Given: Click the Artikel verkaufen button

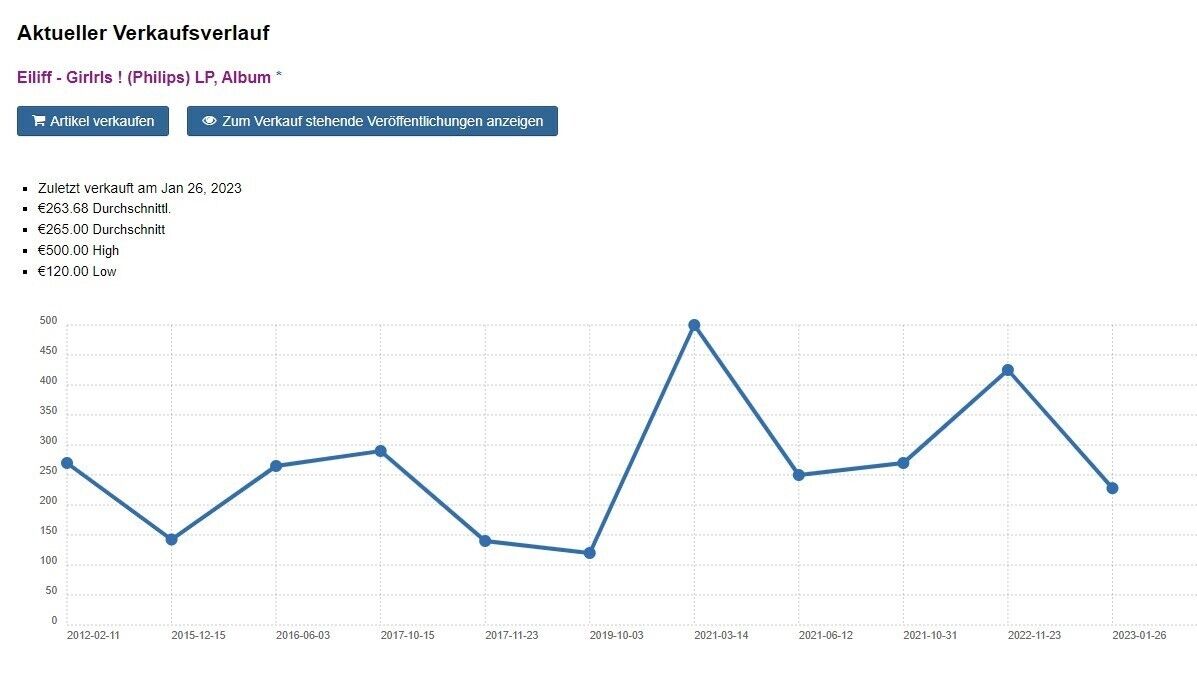Looking at the screenshot, I should coord(93,121).
